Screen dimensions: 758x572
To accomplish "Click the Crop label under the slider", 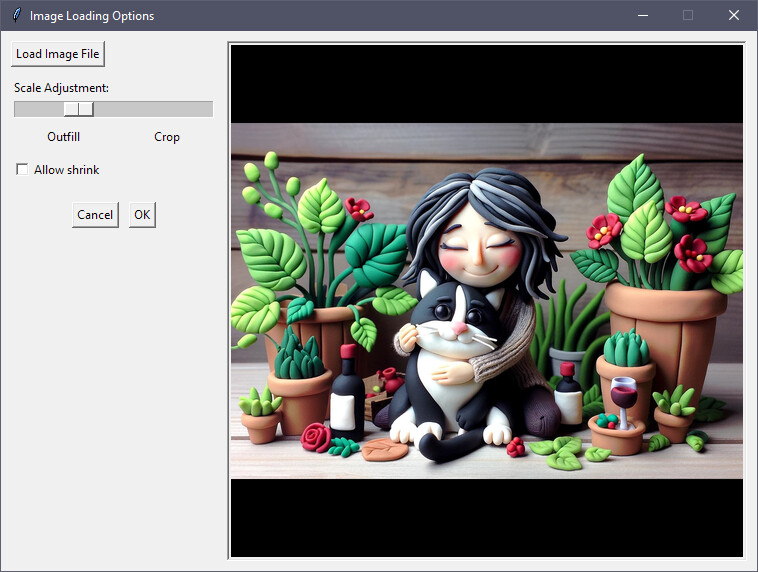I will pos(167,137).
